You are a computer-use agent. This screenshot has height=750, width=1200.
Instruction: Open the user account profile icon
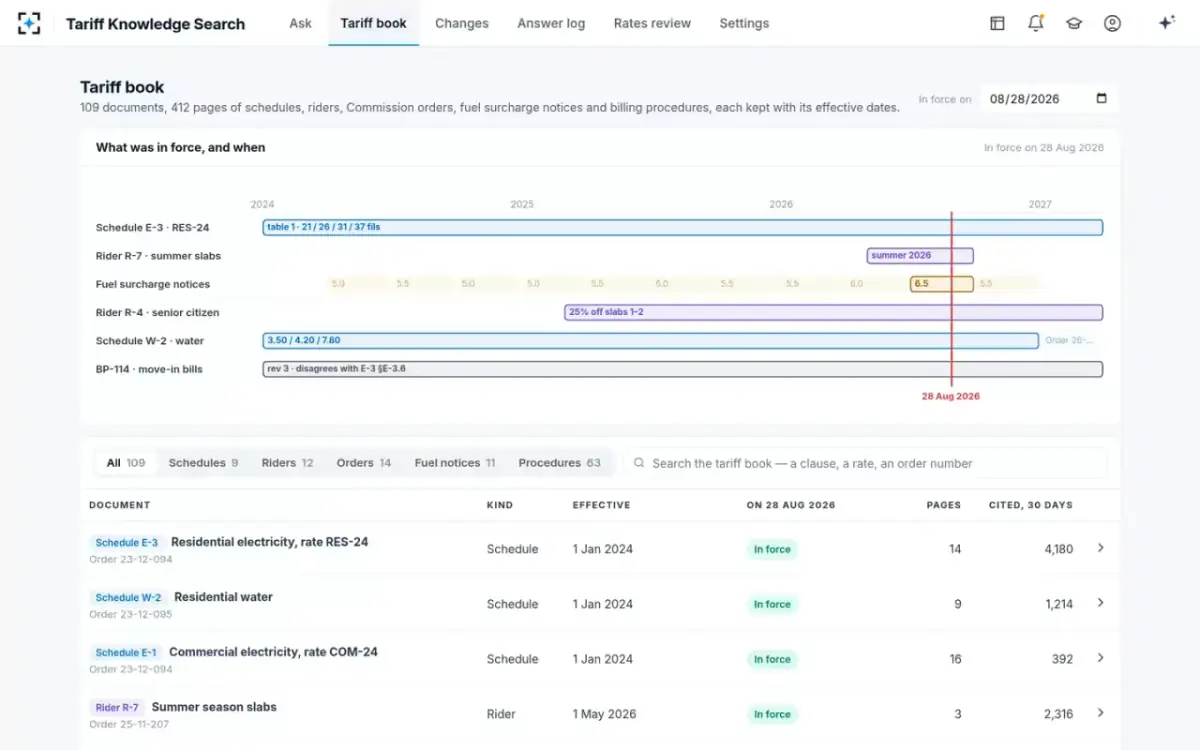tap(1112, 23)
